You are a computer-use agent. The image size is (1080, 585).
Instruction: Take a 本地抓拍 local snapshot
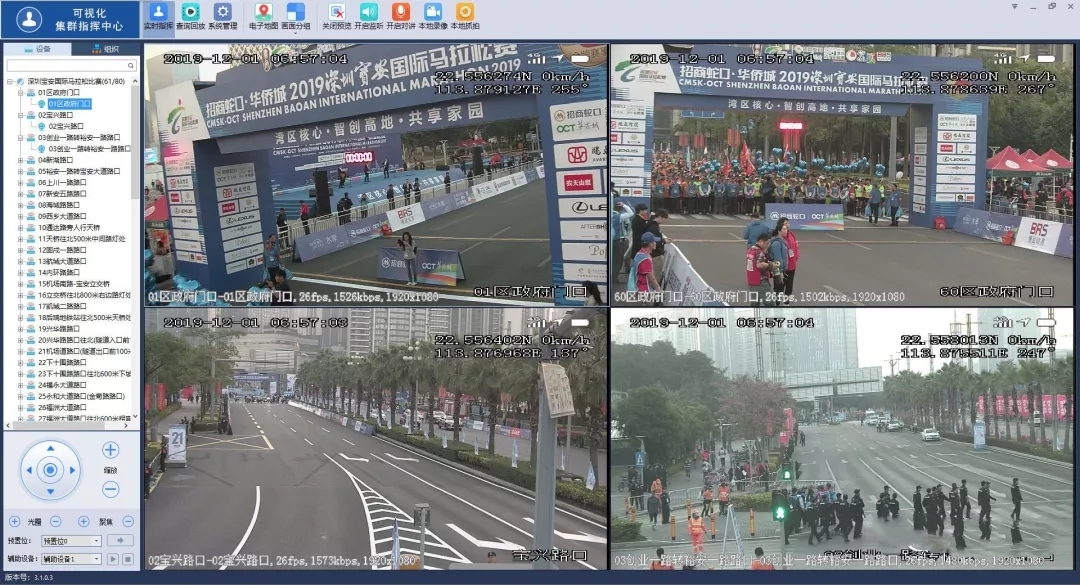click(465, 17)
